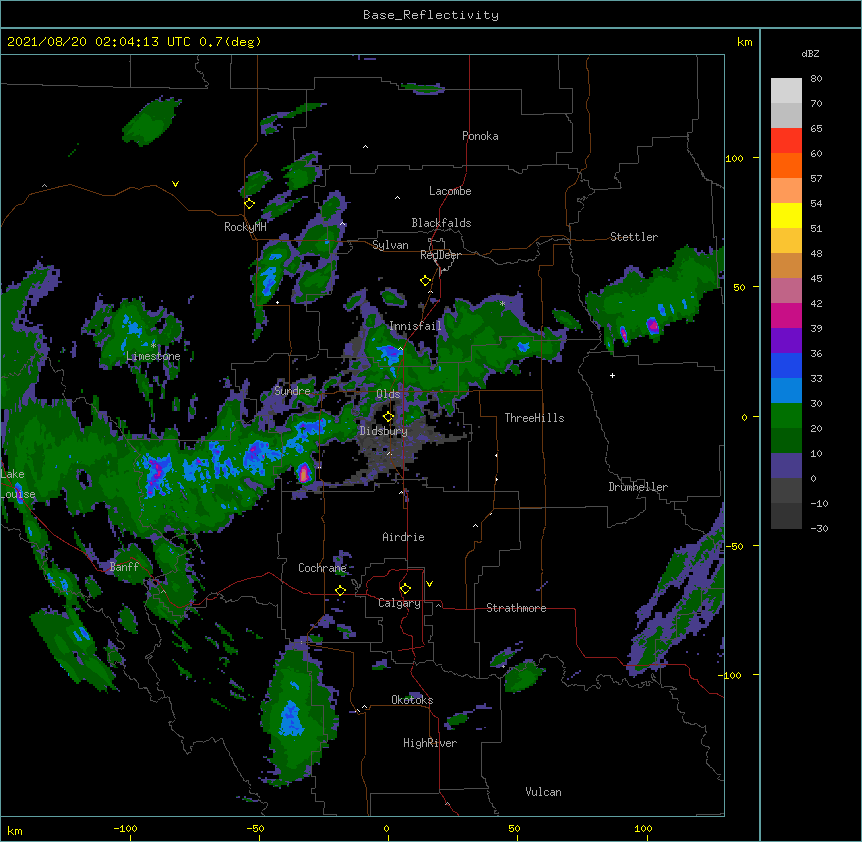The image size is (862, 842).
Task: Click the Innisfail label
Action: pyautogui.click(x=415, y=326)
